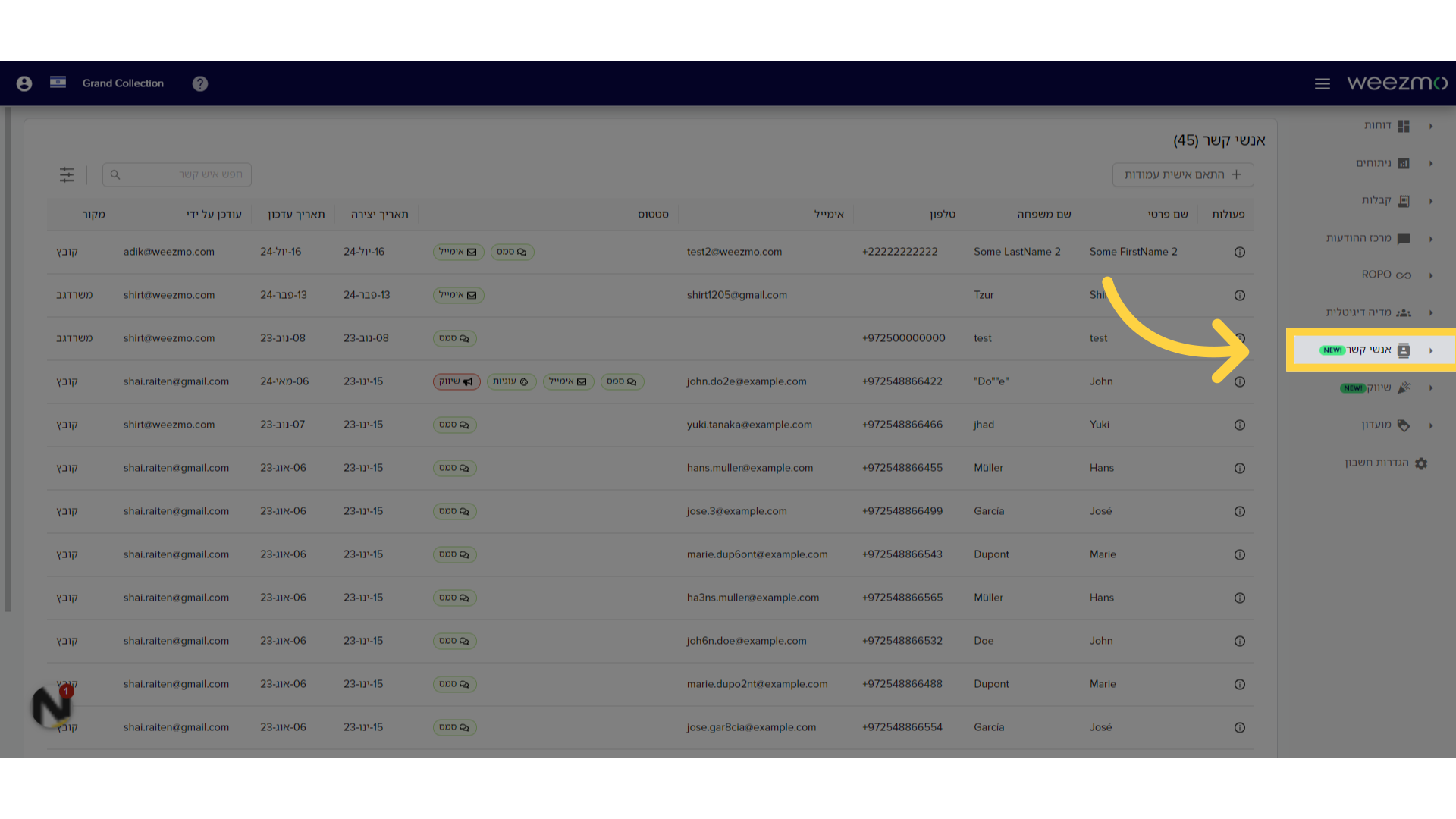Click the מדיה דיגיטלית people icon
This screenshot has width=1456, height=819.
[1404, 312]
